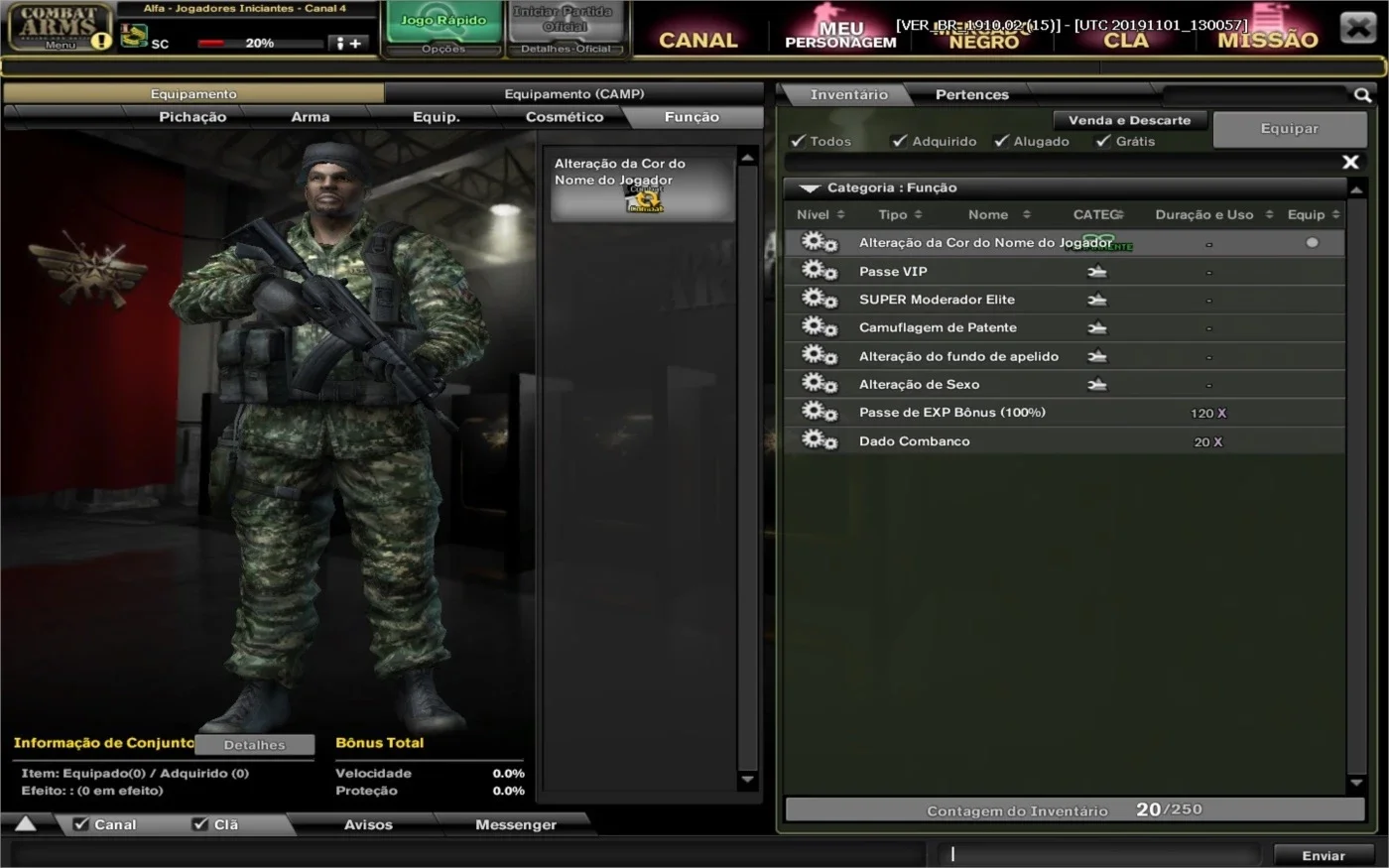This screenshot has height=868, width=1389.
Task: Click category icon in Alteração de Sexo row
Action: 1096,385
